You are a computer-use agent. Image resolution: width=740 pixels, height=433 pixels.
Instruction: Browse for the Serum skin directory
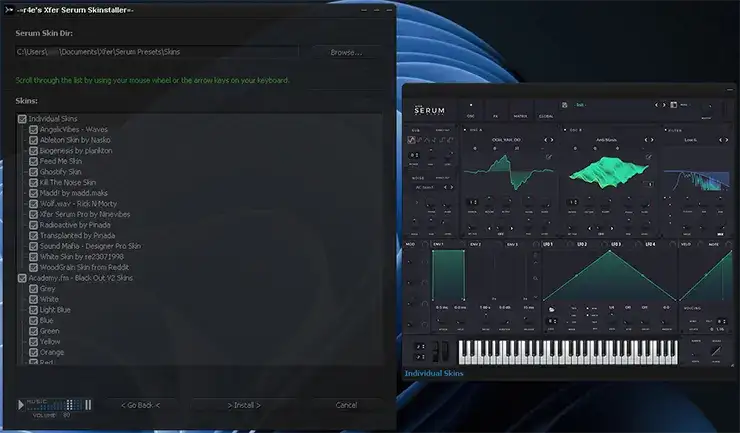coord(346,52)
